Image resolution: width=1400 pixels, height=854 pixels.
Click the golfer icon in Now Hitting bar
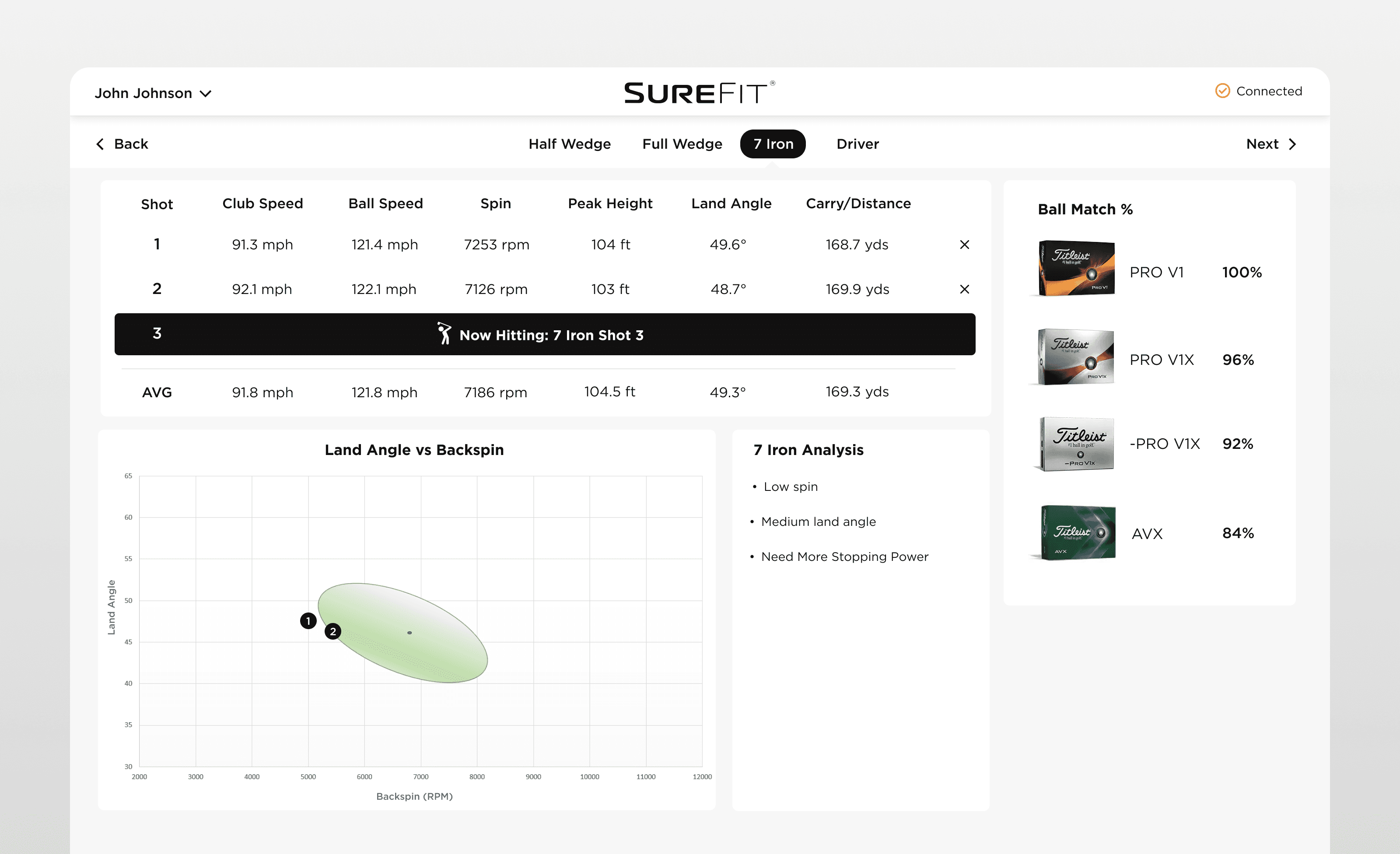[x=444, y=333]
